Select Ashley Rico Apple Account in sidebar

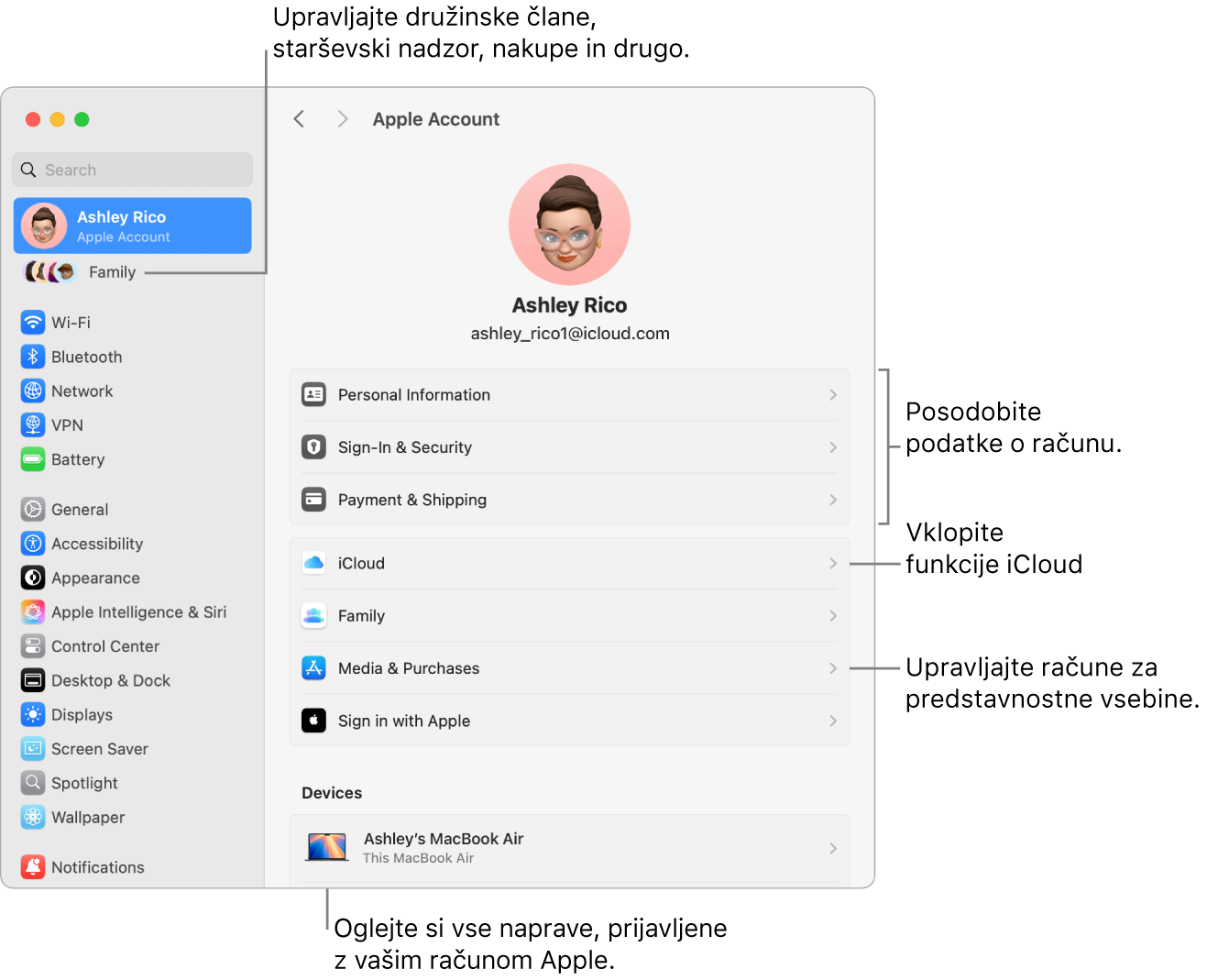click(133, 226)
